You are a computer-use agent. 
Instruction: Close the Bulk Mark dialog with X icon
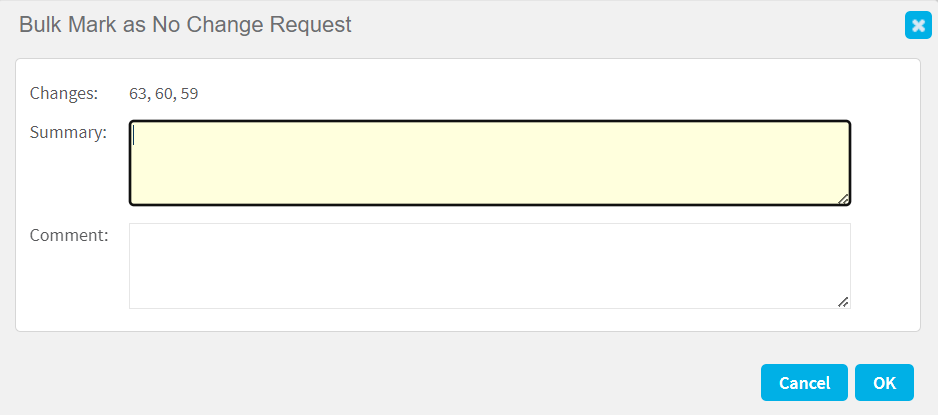pos(918,26)
